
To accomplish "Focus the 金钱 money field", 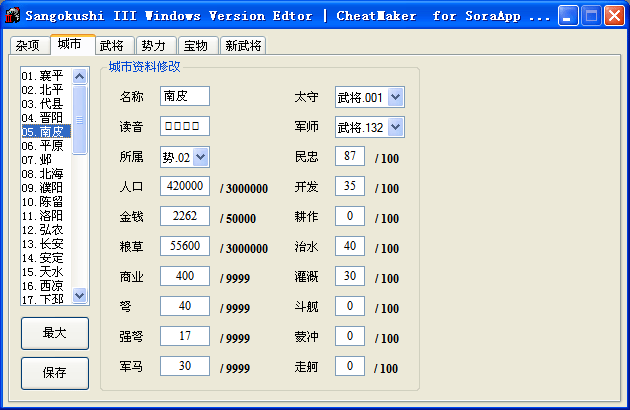I will pyautogui.click(x=184, y=217).
